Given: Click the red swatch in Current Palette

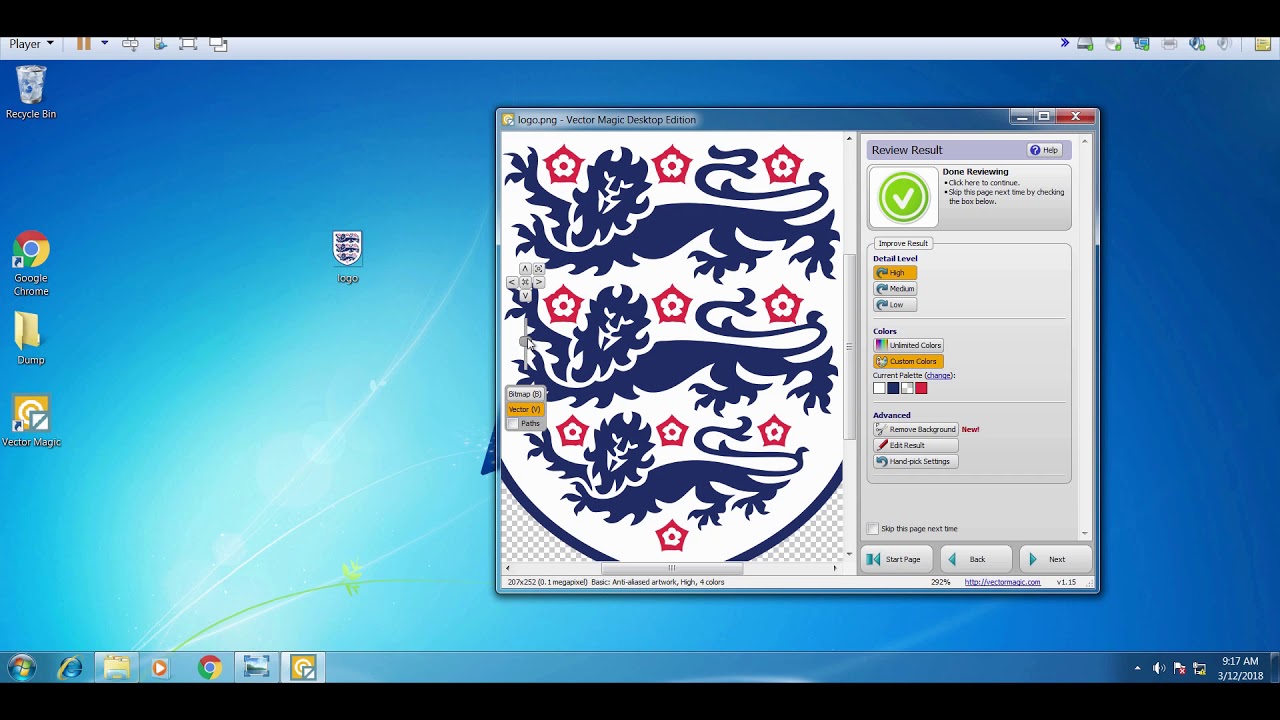Looking at the screenshot, I should point(922,388).
